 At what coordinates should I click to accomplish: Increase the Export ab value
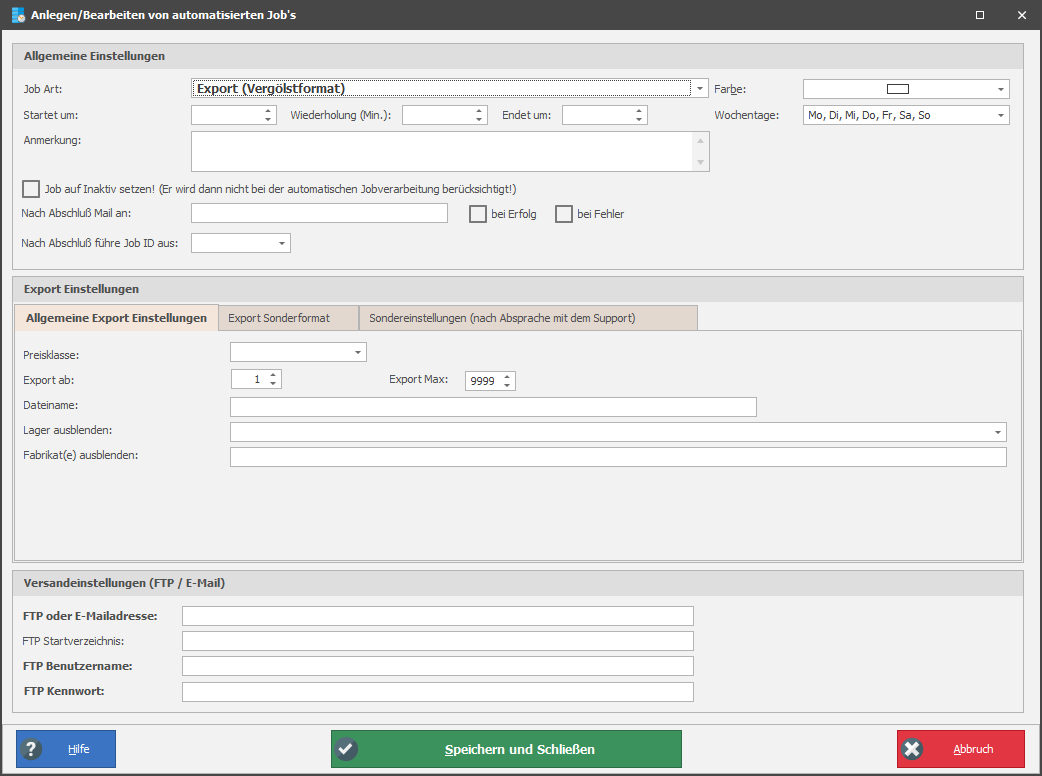tap(273, 375)
